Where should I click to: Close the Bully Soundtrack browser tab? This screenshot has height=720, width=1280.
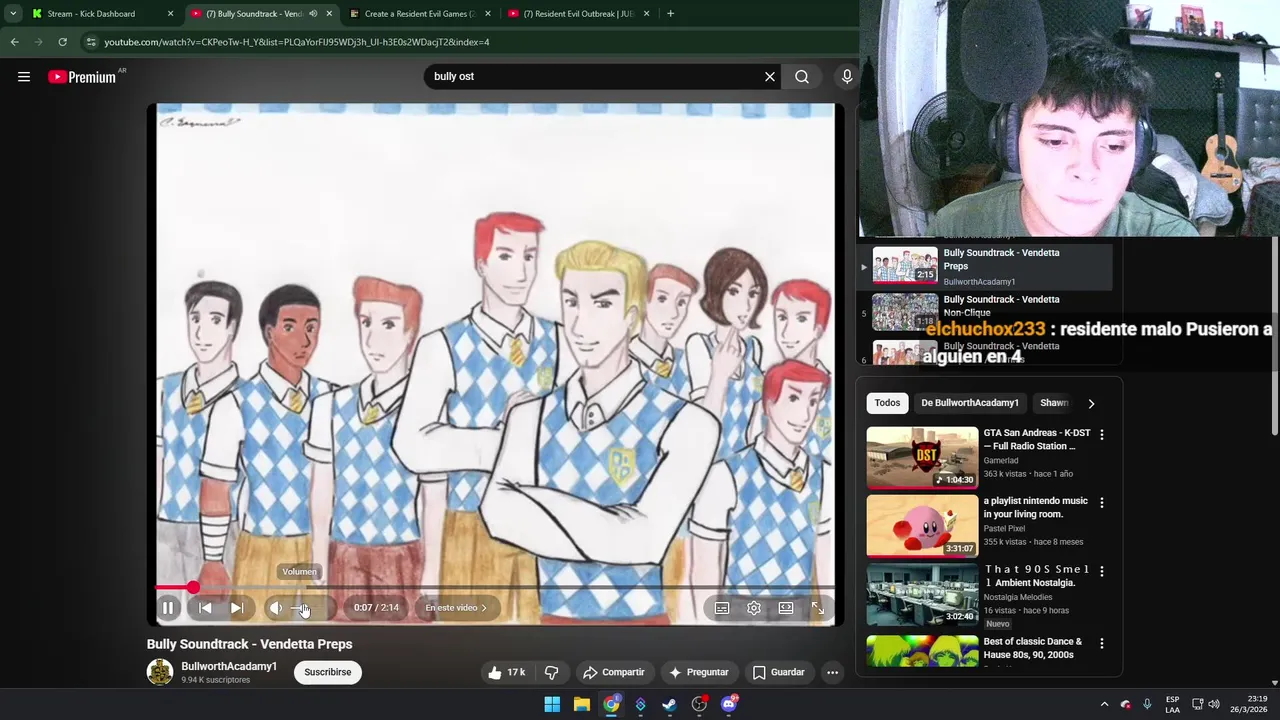point(329,14)
